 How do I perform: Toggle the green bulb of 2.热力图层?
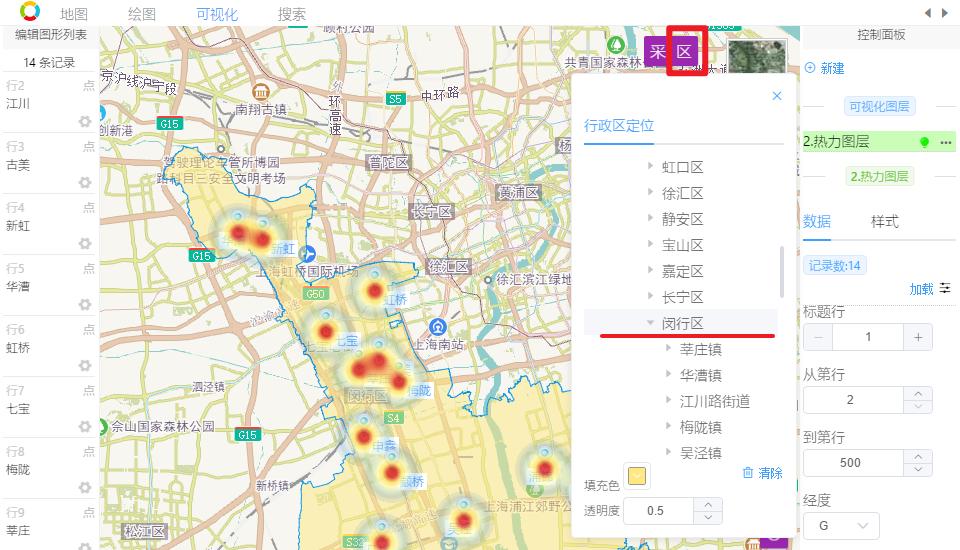tap(924, 142)
